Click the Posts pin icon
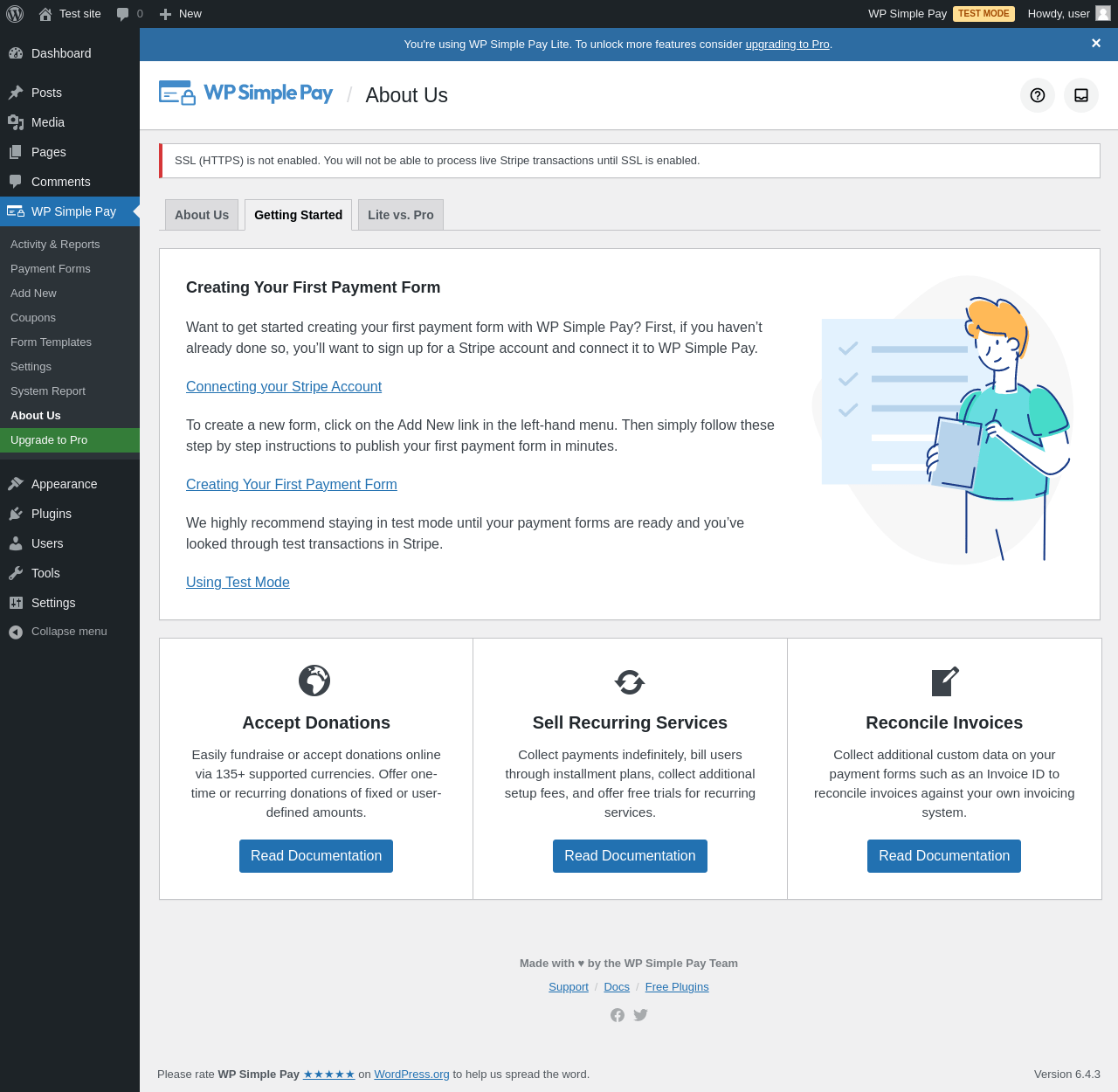The height and width of the screenshot is (1092, 1118). (x=16, y=93)
